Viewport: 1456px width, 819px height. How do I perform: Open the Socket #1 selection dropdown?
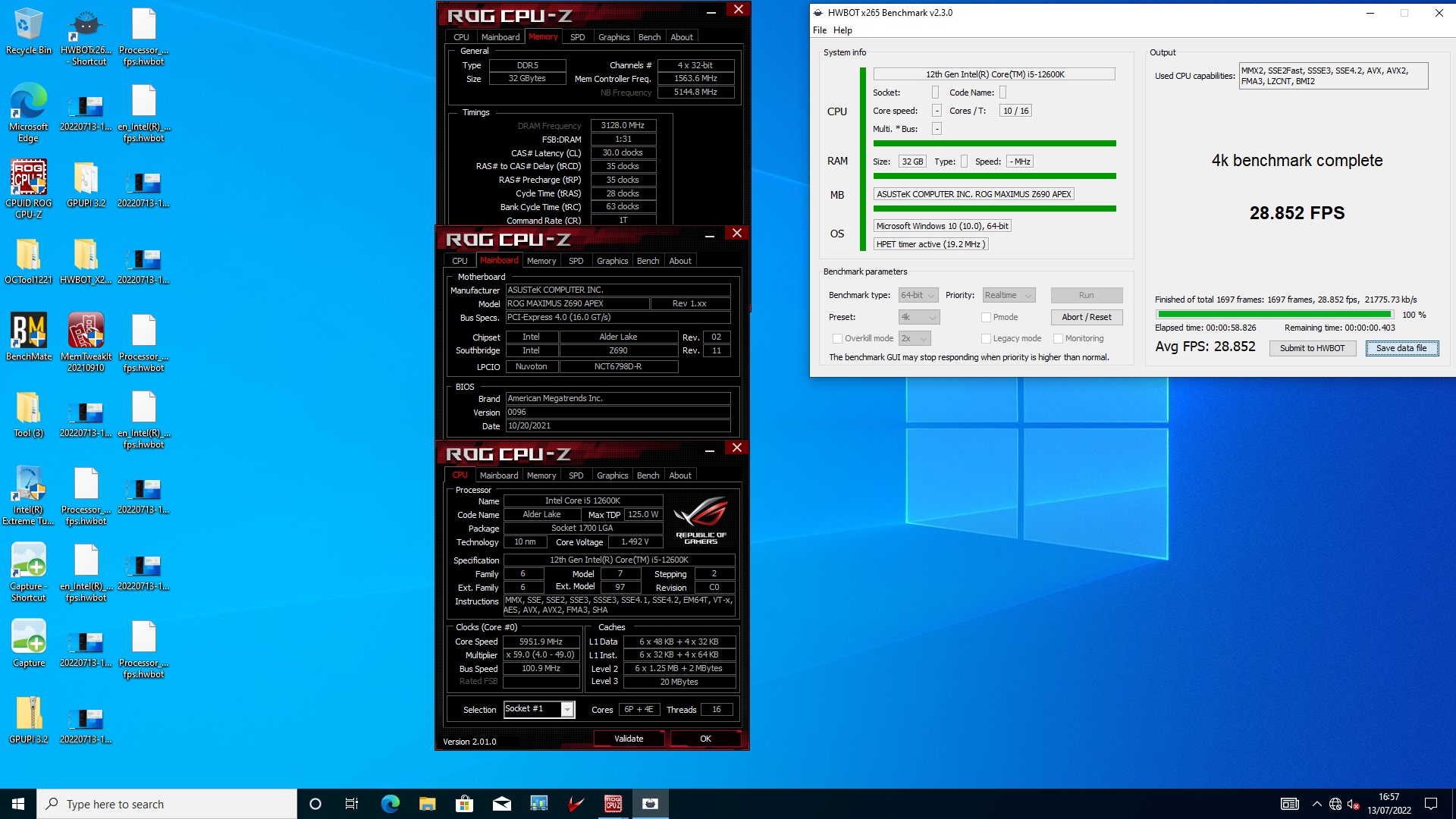pyautogui.click(x=538, y=709)
